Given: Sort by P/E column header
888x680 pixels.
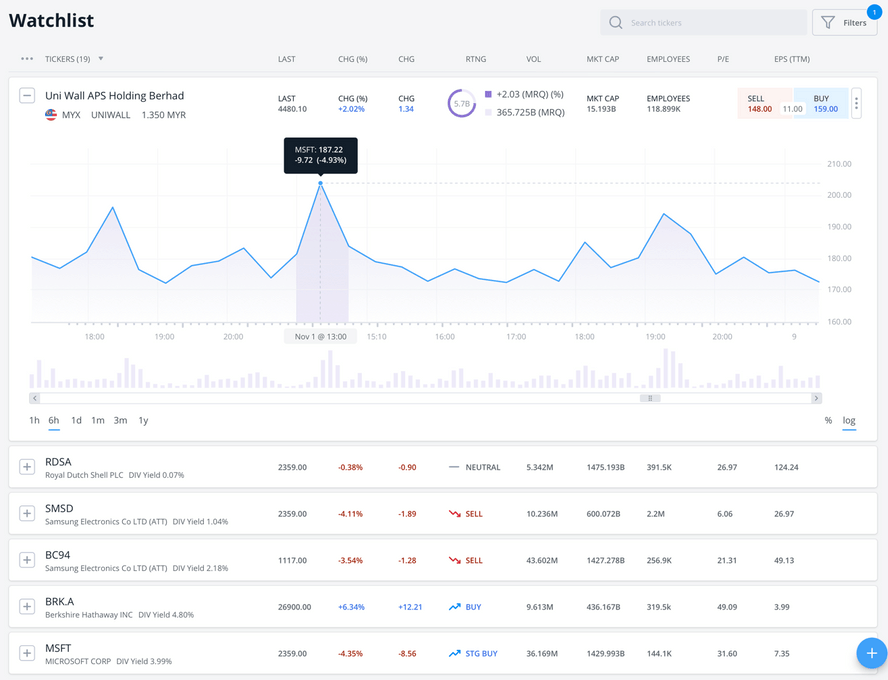Looking at the screenshot, I should pyautogui.click(x=723, y=59).
